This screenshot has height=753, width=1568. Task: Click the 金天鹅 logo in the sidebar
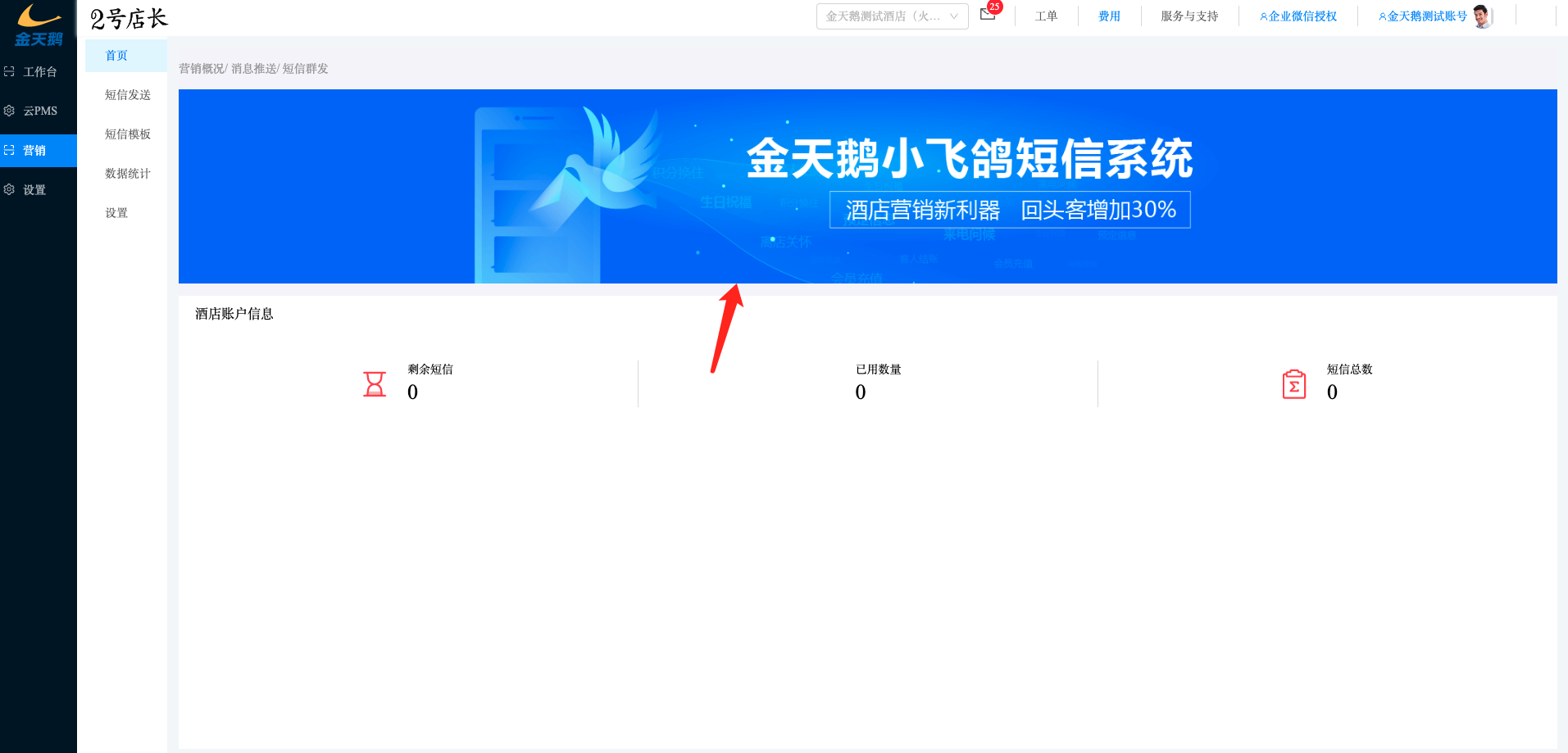(39, 25)
